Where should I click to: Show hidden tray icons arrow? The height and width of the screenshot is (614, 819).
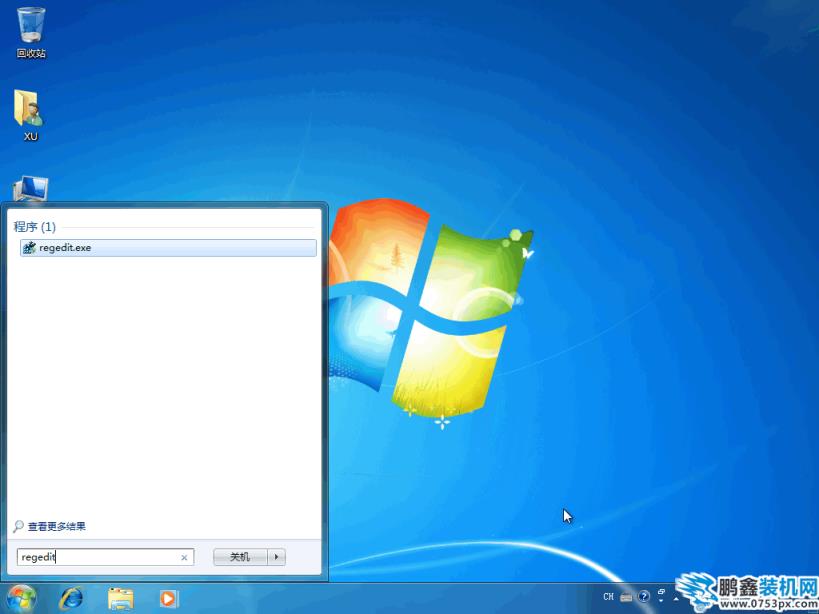point(676,598)
